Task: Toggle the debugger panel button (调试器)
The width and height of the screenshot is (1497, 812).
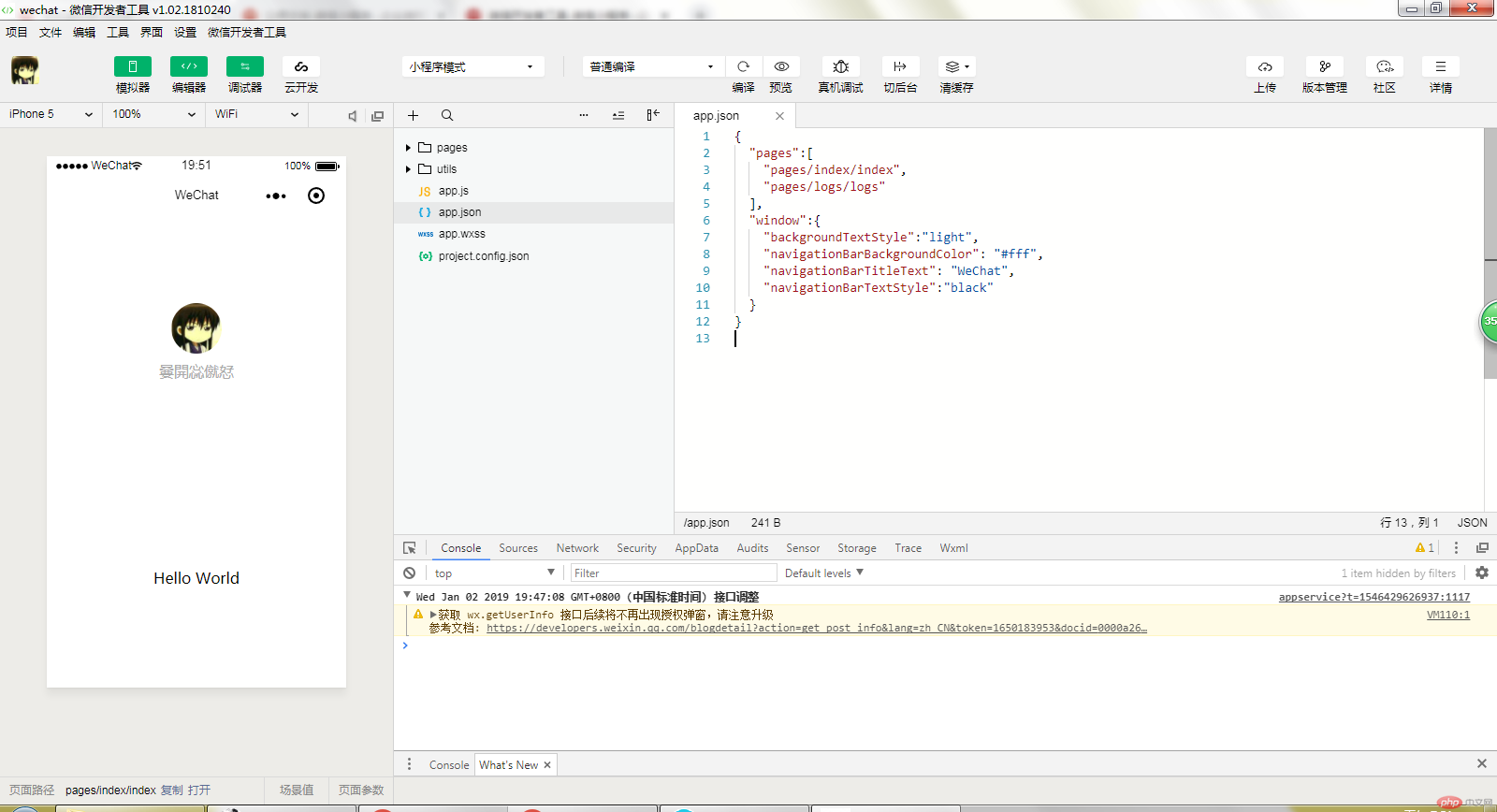Action: [245, 66]
